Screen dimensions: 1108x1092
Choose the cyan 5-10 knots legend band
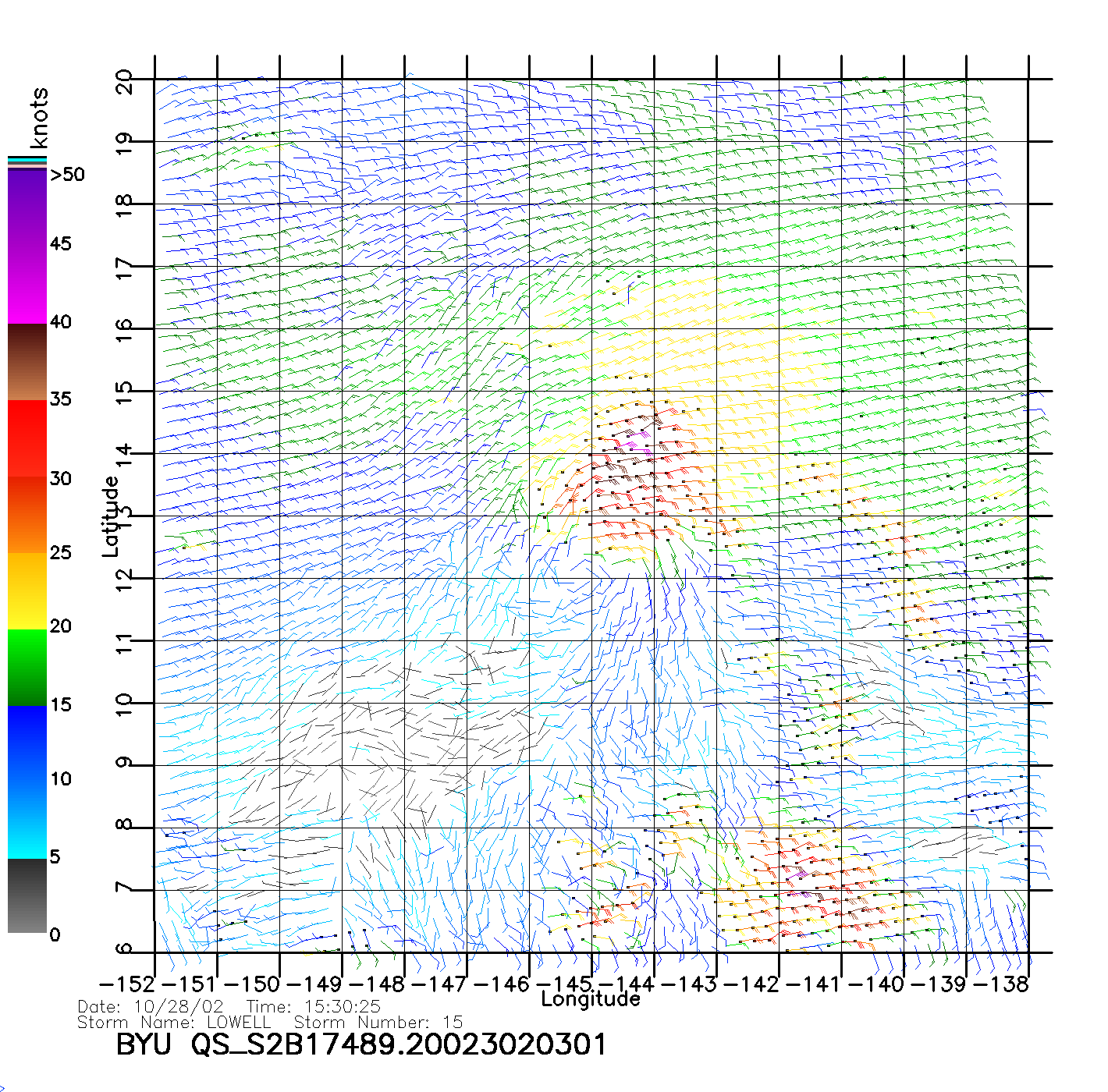click(27, 819)
